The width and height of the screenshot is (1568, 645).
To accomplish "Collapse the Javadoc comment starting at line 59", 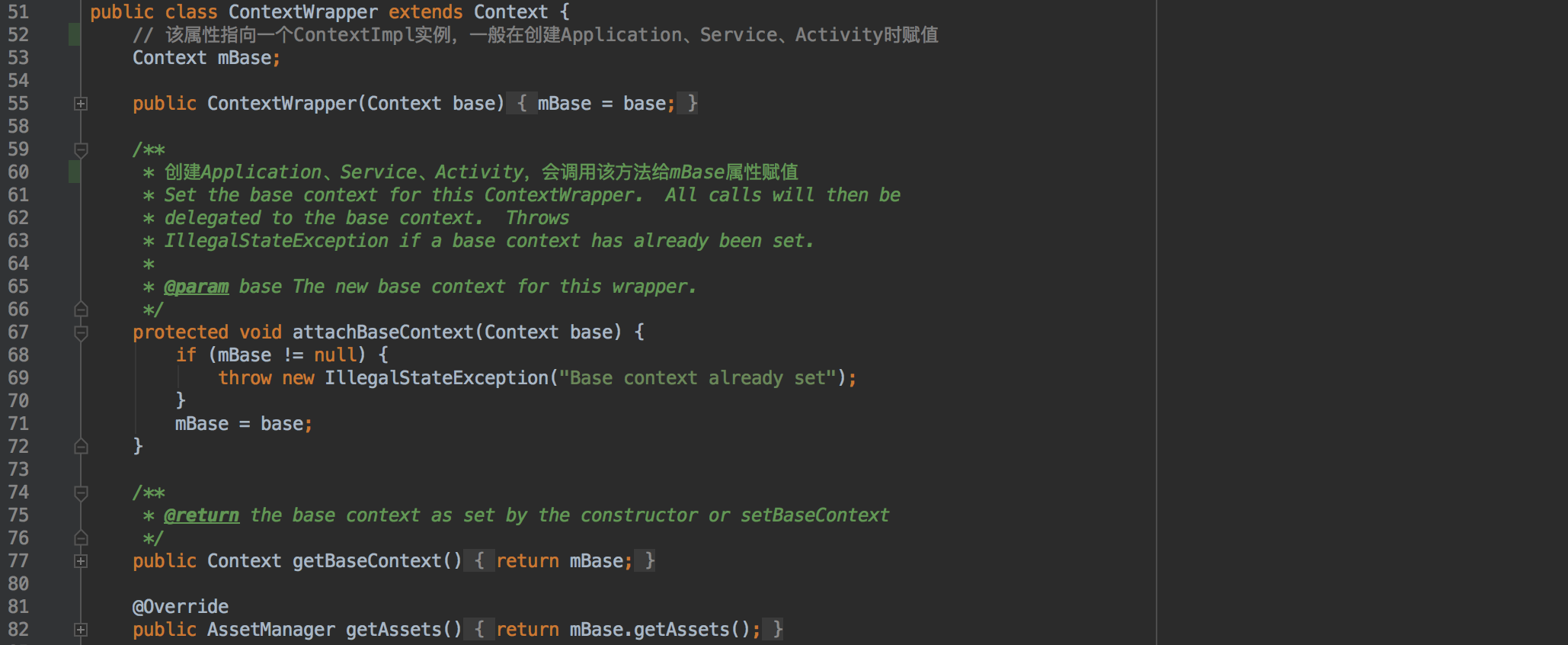I will pyautogui.click(x=81, y=149).
